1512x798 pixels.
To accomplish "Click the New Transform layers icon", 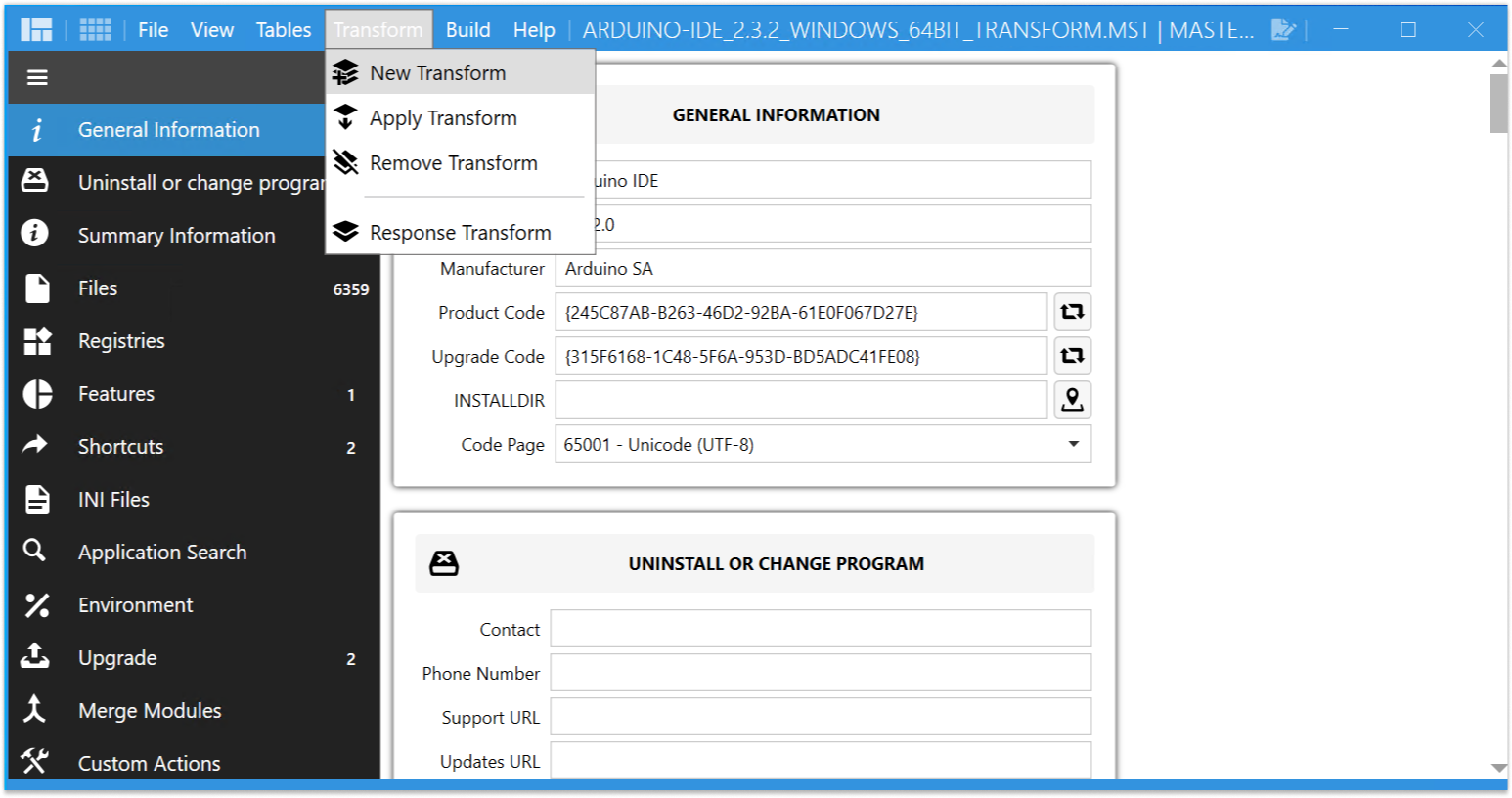I will point(345,72).
